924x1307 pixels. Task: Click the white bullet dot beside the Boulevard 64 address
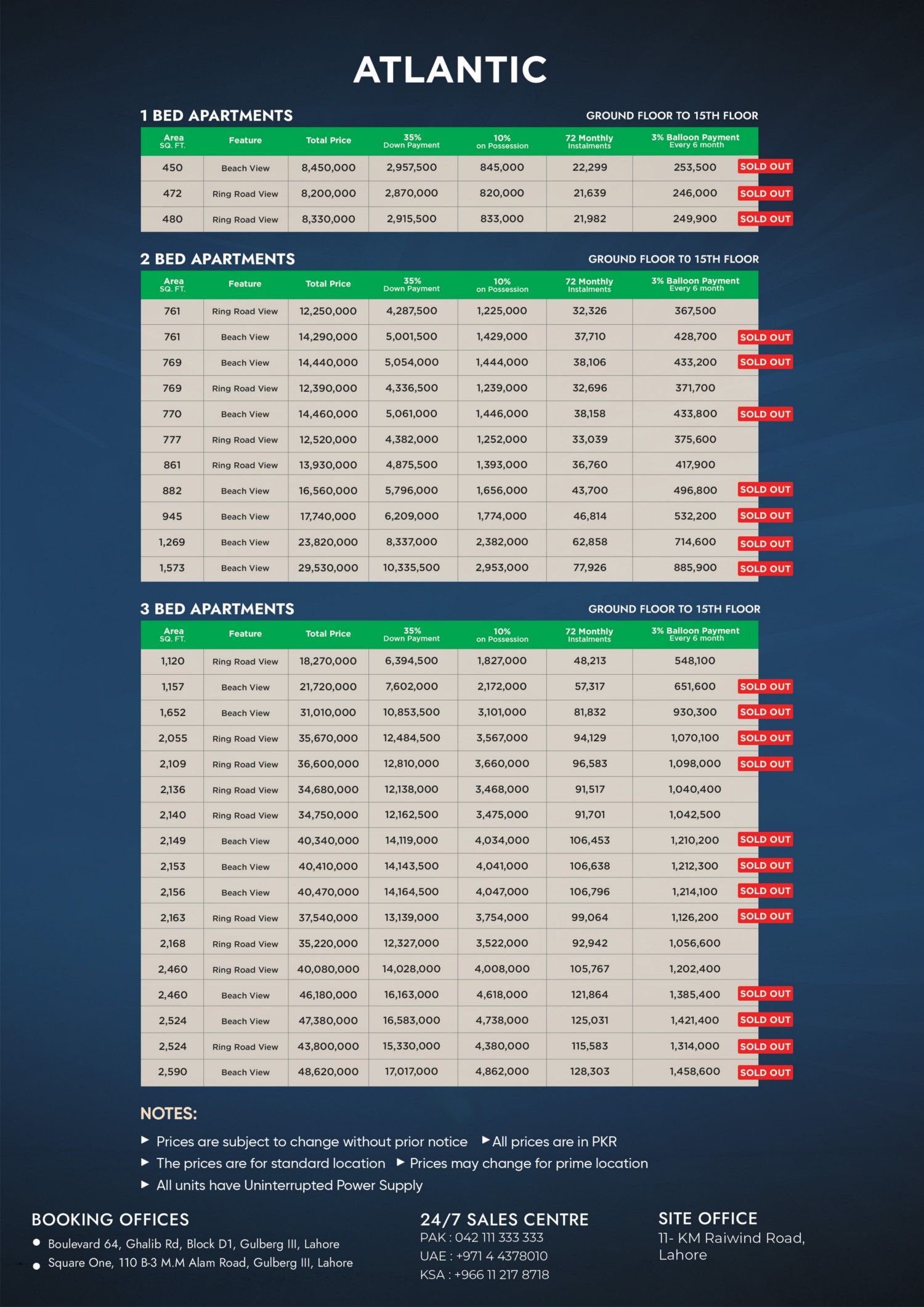point(36,1242)
